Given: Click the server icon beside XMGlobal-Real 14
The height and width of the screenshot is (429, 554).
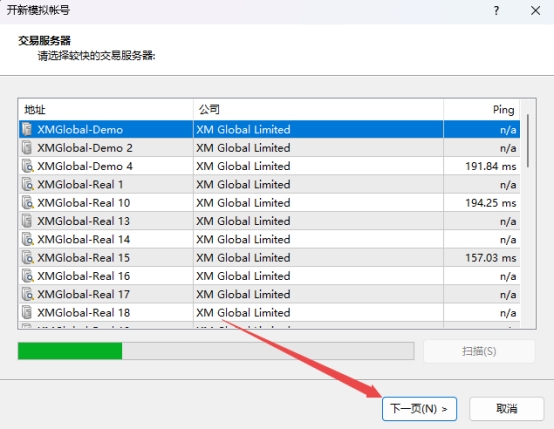Looking at the screenshot, I should pyautogui.click(x=27, y=240).
